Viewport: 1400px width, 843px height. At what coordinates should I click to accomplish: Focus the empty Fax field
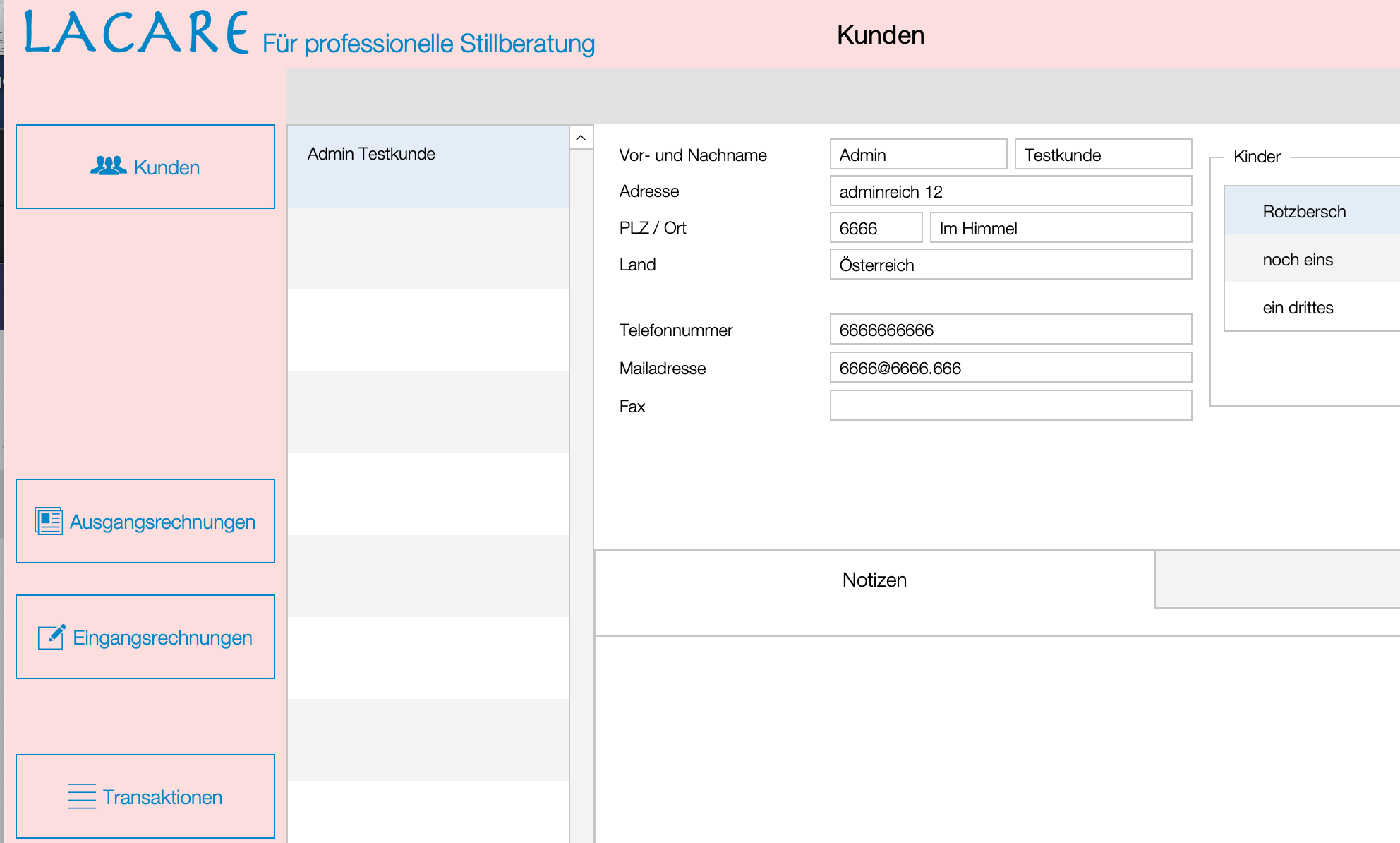point(1010,406)
